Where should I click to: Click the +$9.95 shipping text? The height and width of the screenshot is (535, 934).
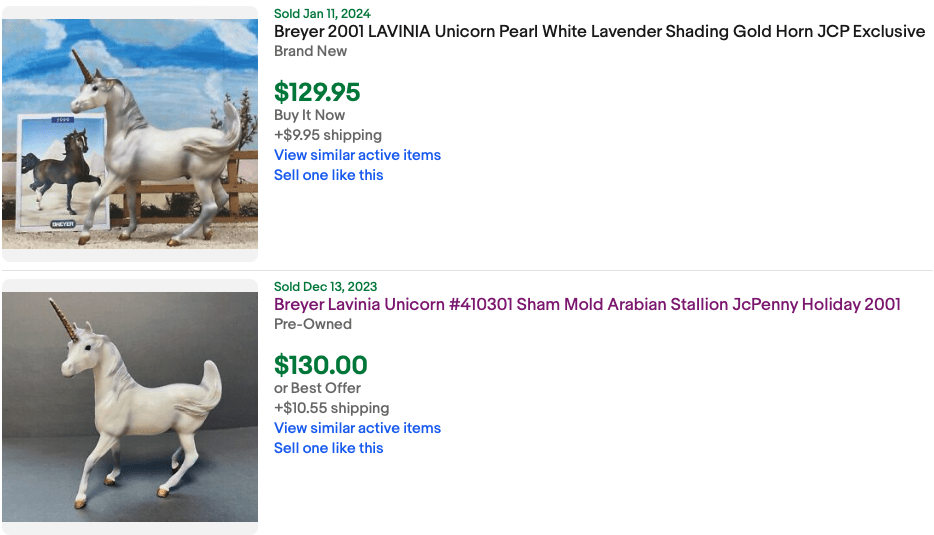tap(328, 135)
